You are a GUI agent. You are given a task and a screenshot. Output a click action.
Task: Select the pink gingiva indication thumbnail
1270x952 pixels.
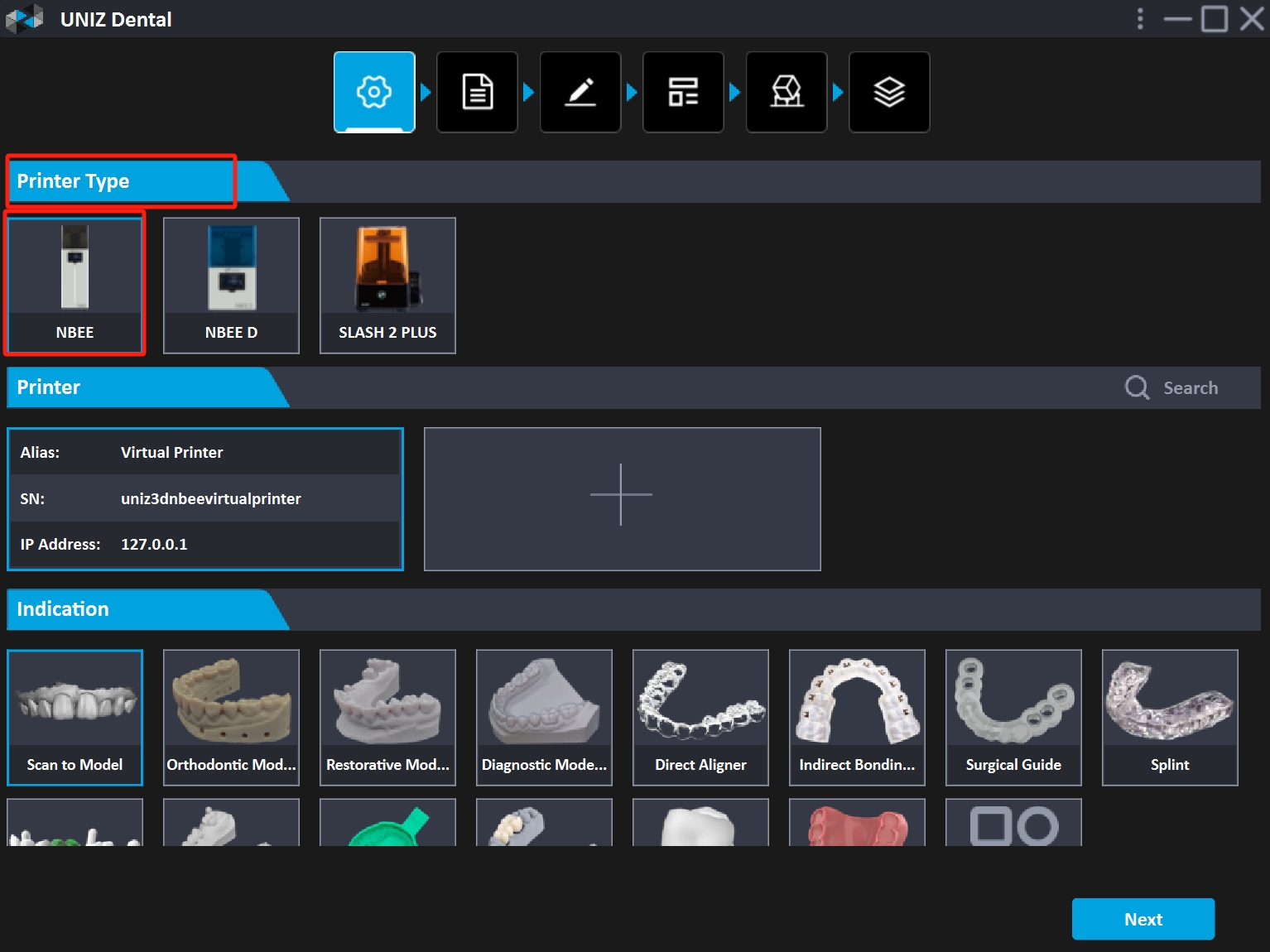coord(857,822)
